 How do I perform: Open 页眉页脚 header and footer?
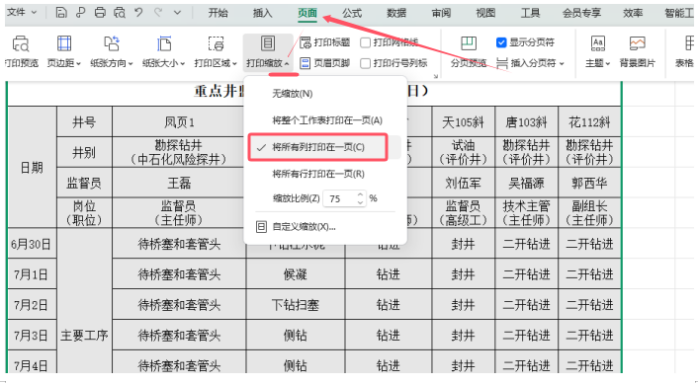(x=325, y=63)
